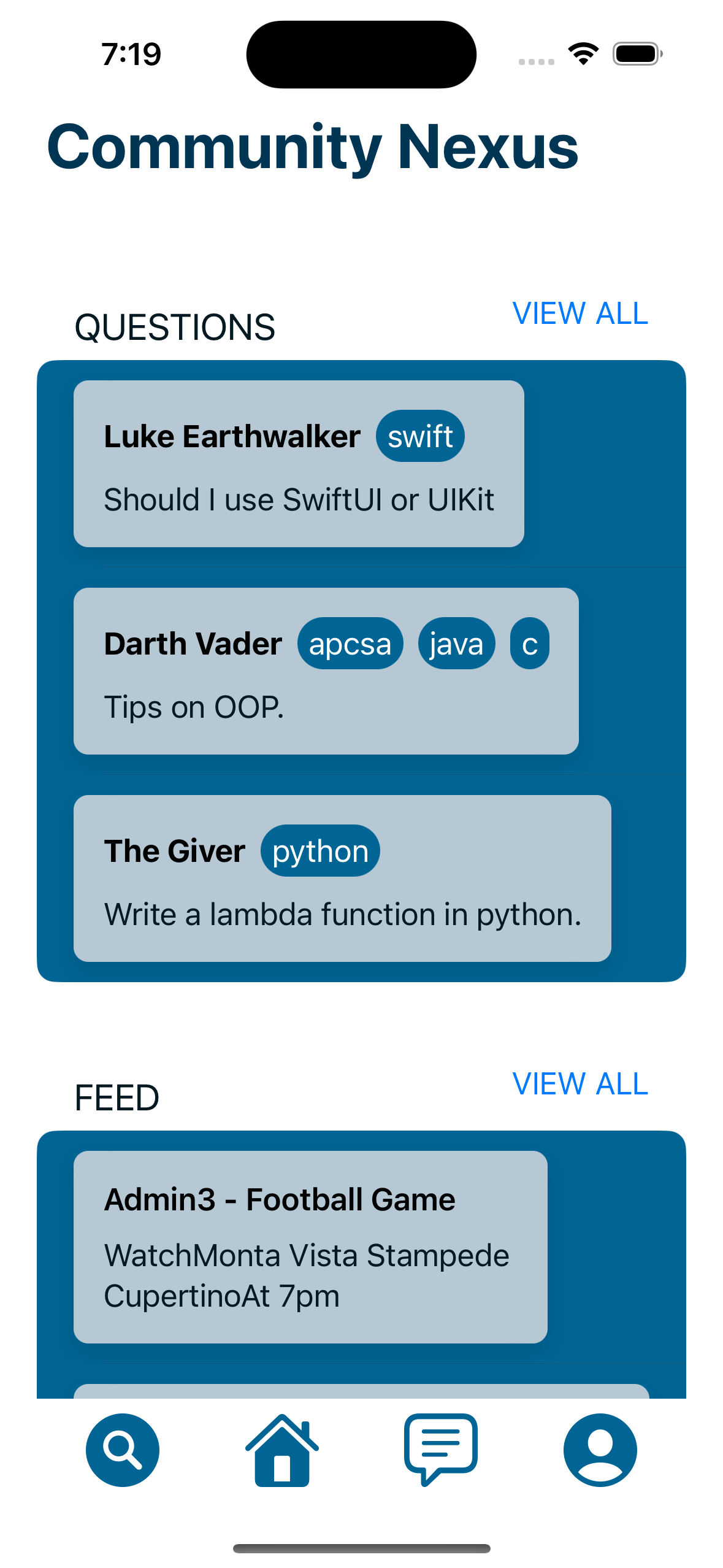The width and height of the screenshot is (723, 1568).
Task: Select the c tag pill
Action: tap(530, 644)
